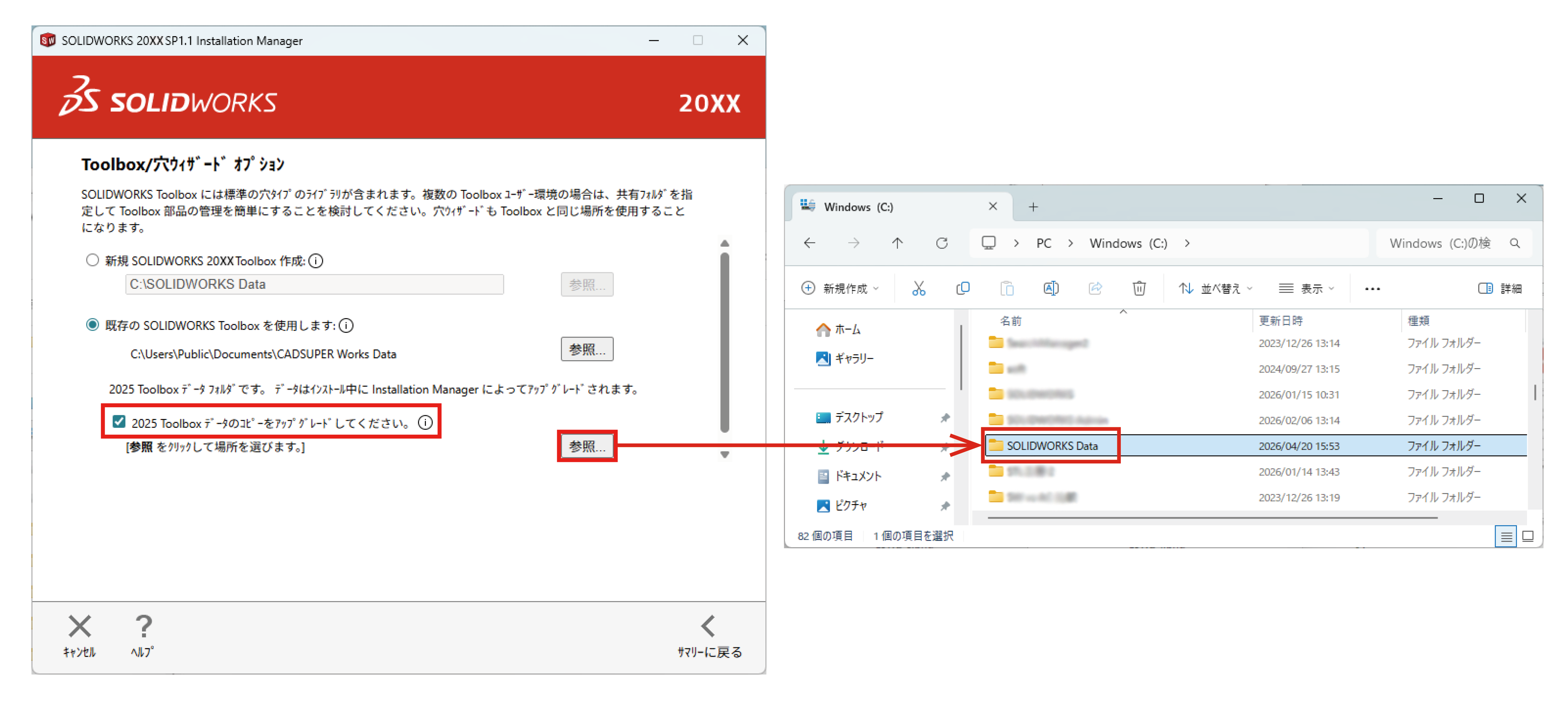Open ピクチャ (Pictures) in navigation pane
Screen dimensions: 1568x704
click(x=841, y=506)
